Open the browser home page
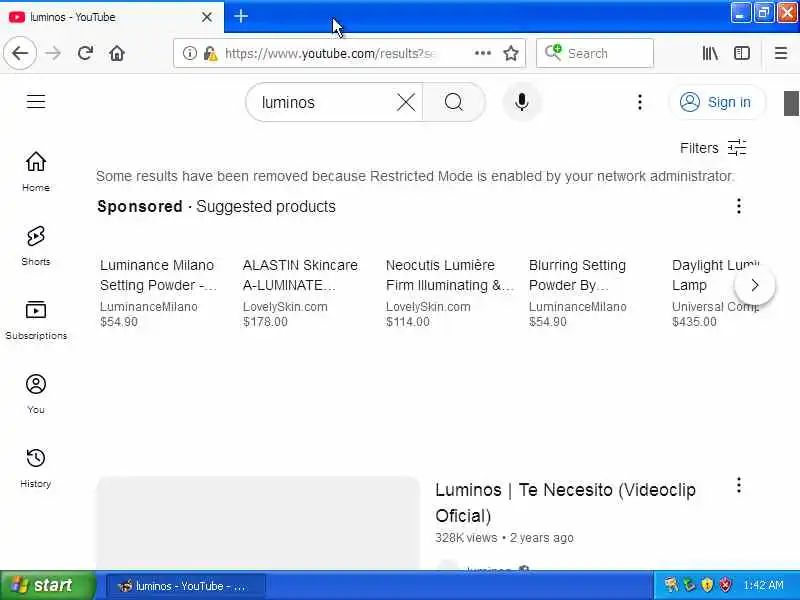800x600 pixels. (117, 53)
